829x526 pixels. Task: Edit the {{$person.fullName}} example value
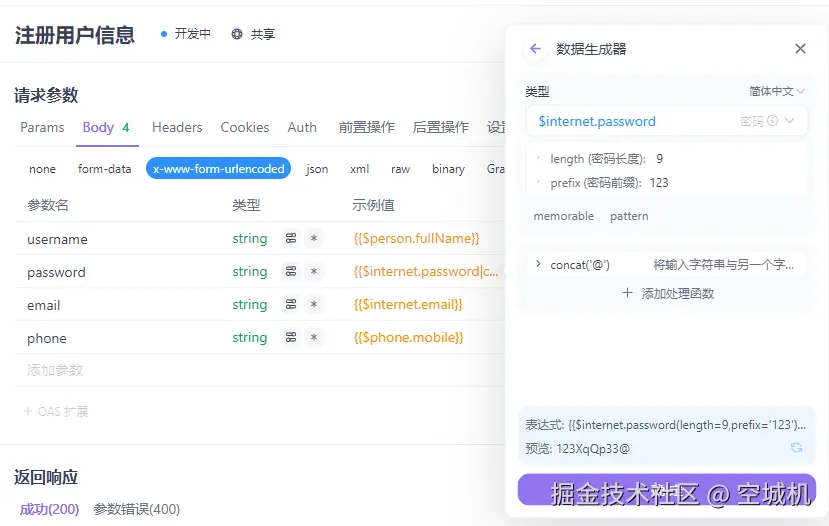coord(417,238)
